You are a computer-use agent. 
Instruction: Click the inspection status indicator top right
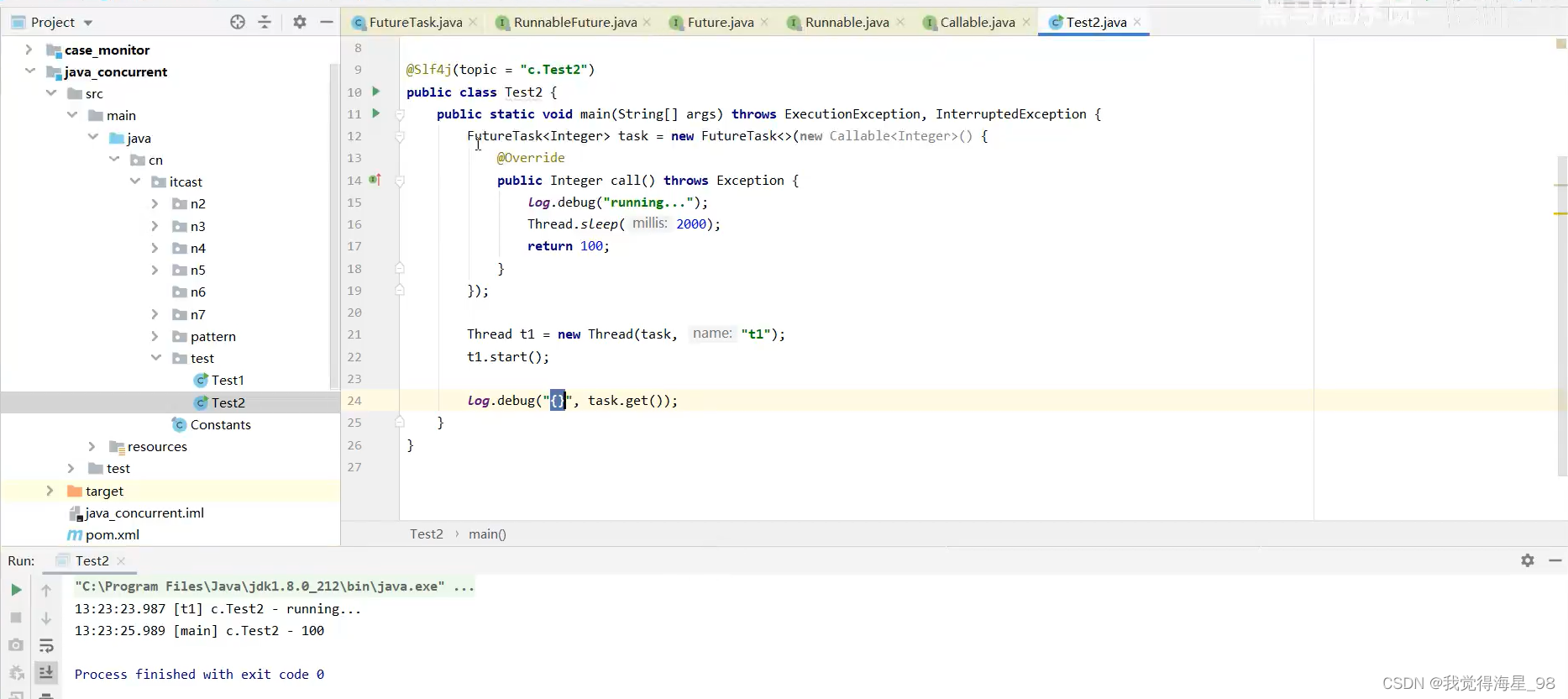(1561, 44)
